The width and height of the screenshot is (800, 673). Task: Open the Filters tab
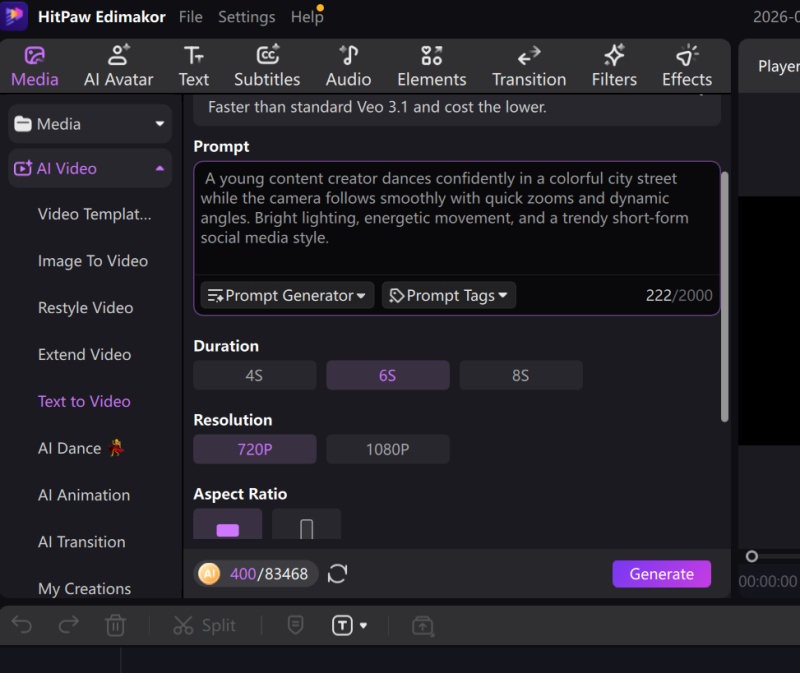(614, 67)
